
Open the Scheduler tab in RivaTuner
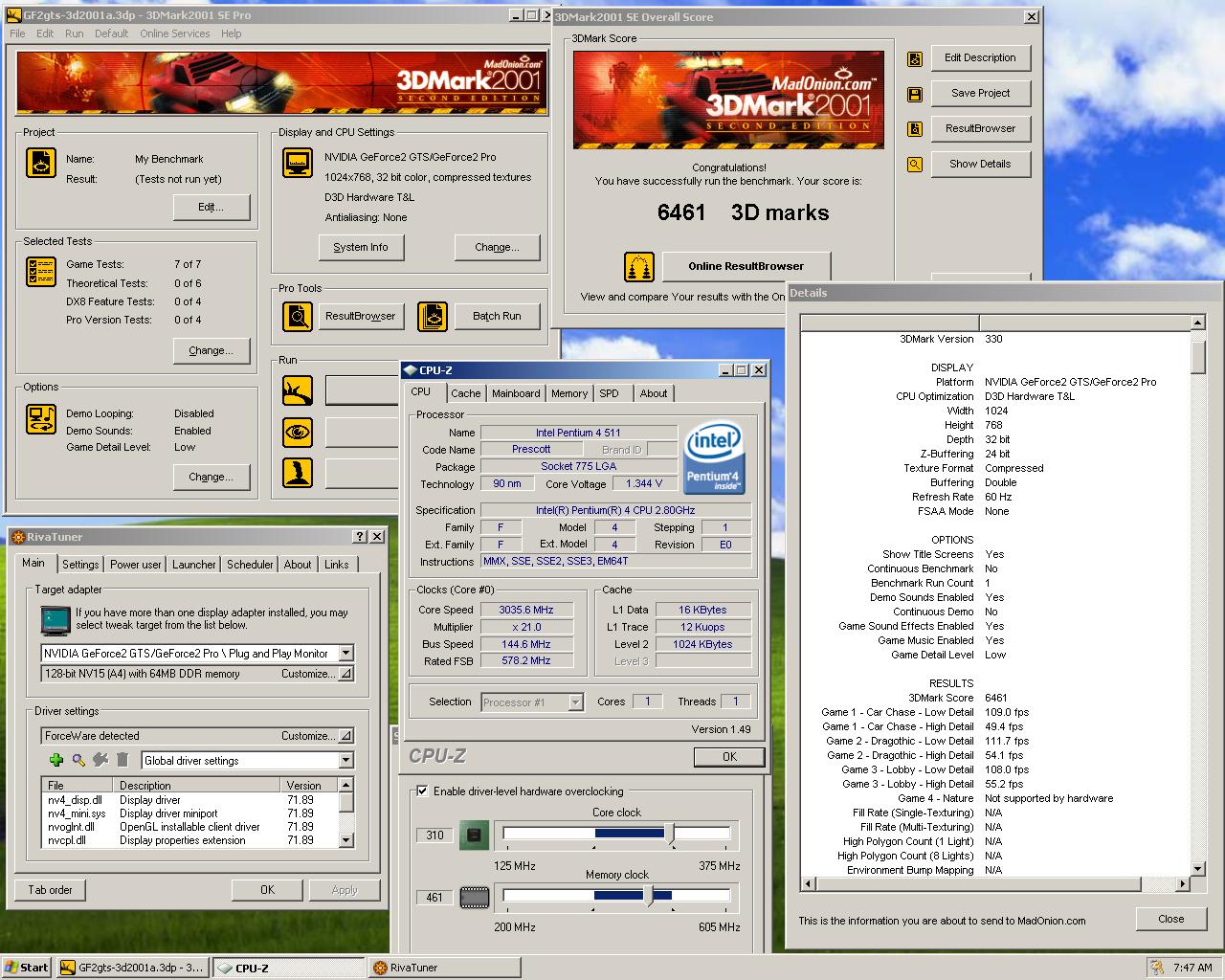tap(250, 565)
